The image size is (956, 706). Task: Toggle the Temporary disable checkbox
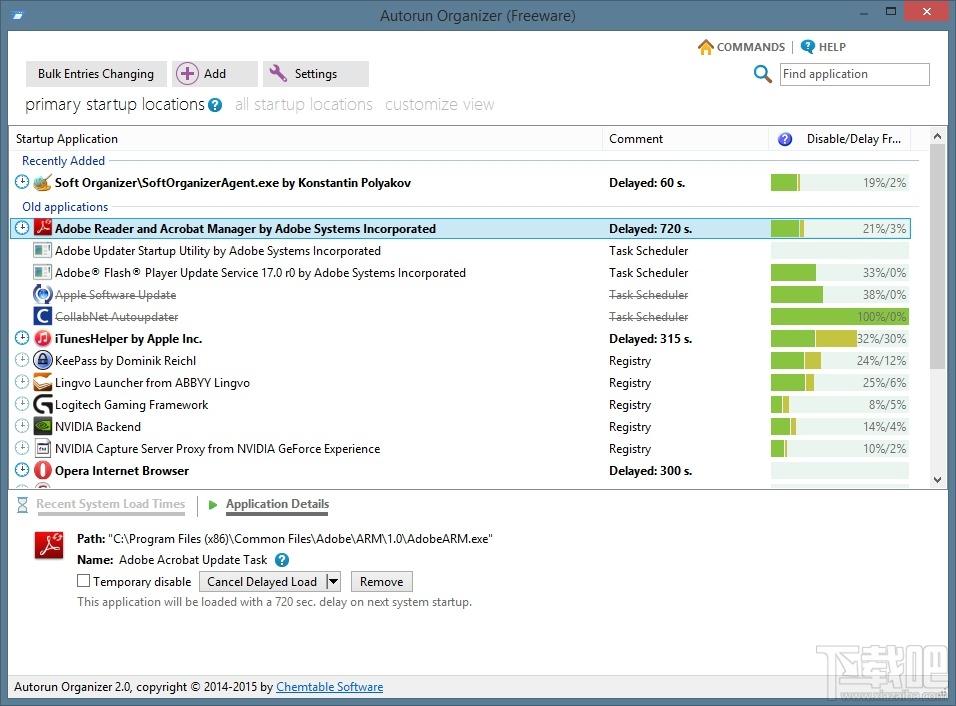pos(84,580)
